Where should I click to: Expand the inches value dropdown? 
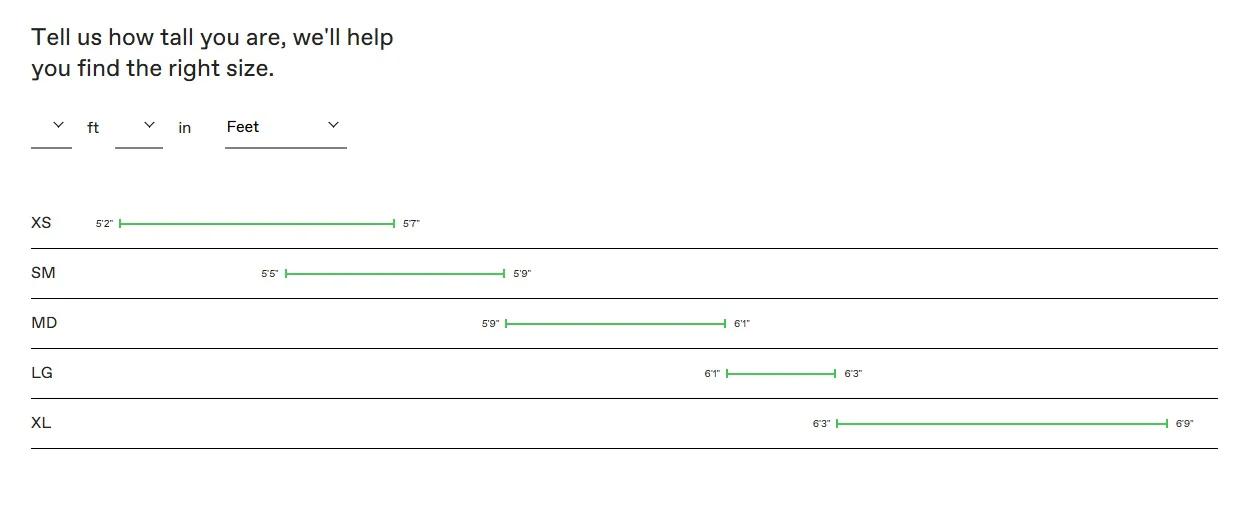pyautogui.click(x=139, y=127)
